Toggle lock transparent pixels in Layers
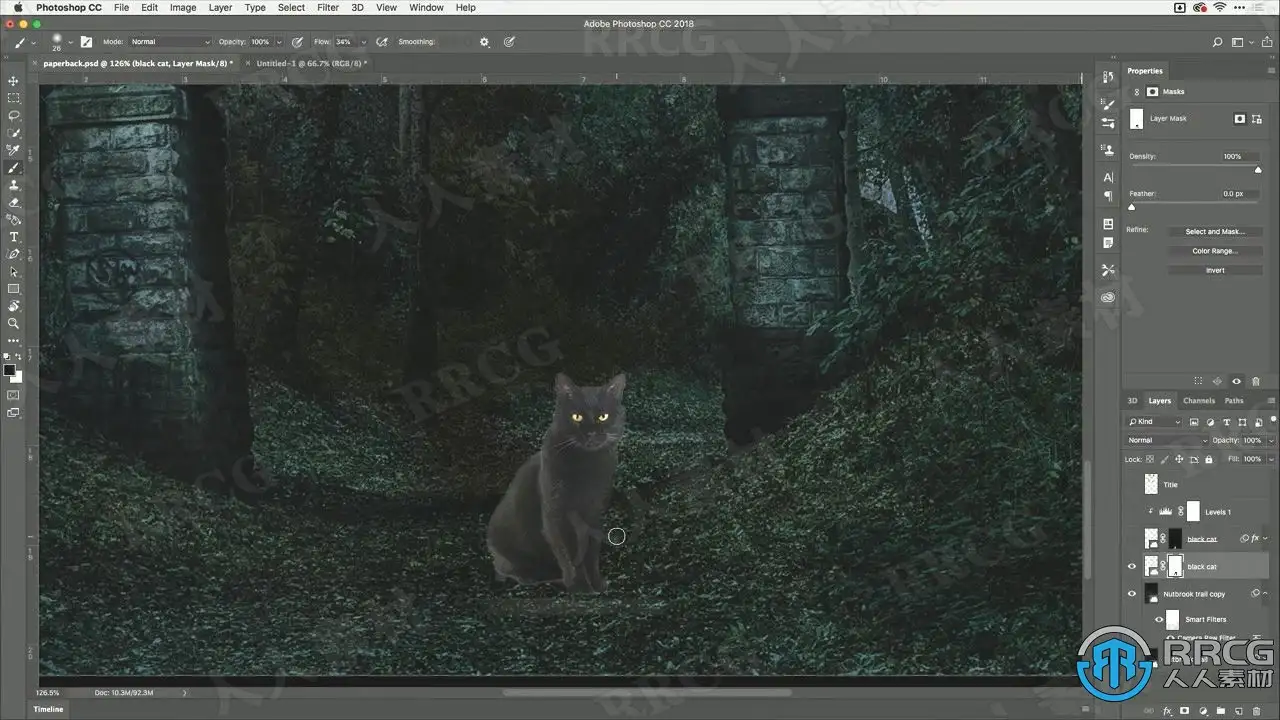1280x720 pixels. (1150, 459)
